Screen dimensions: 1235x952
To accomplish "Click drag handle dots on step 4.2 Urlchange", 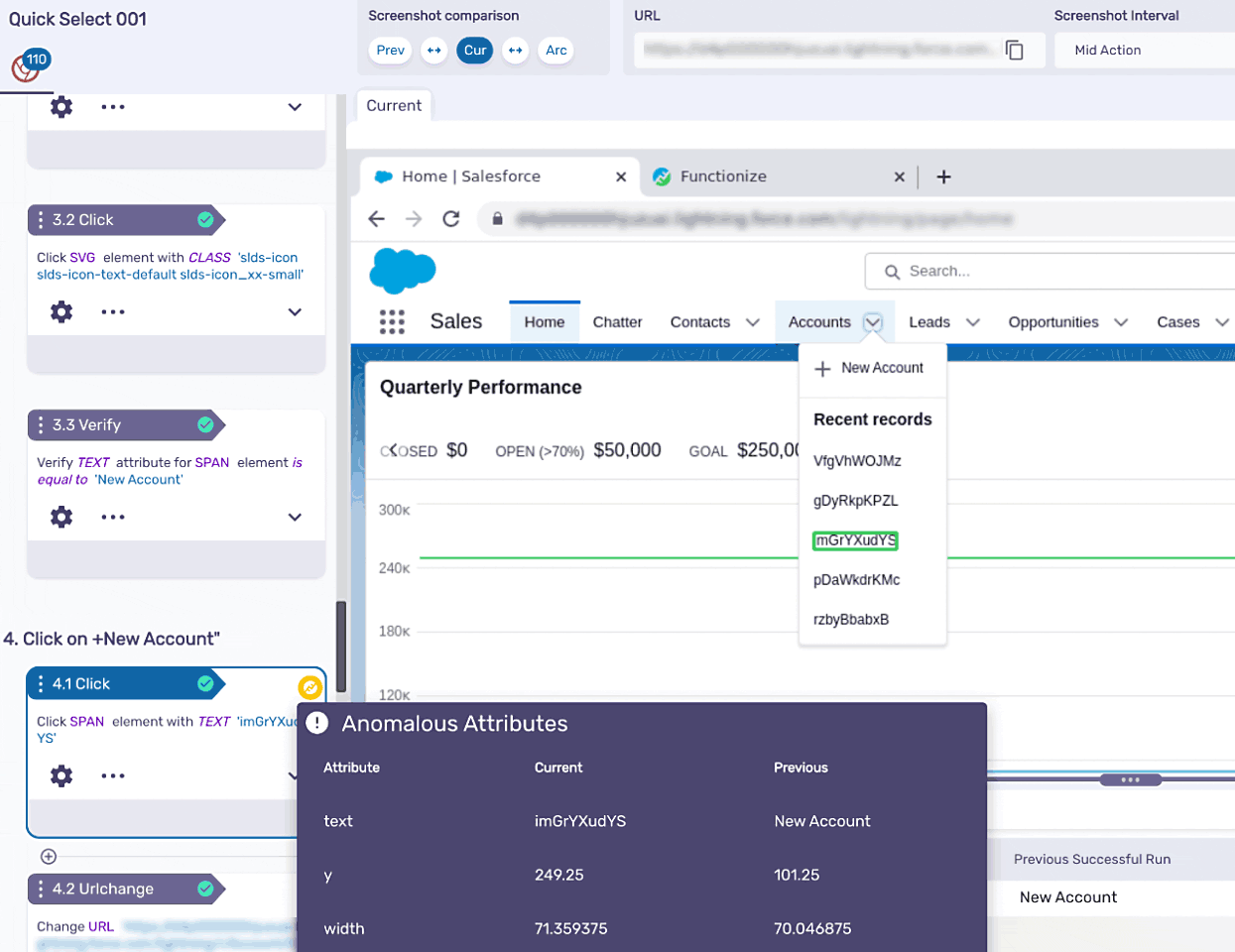I will [x=41, y=889].
